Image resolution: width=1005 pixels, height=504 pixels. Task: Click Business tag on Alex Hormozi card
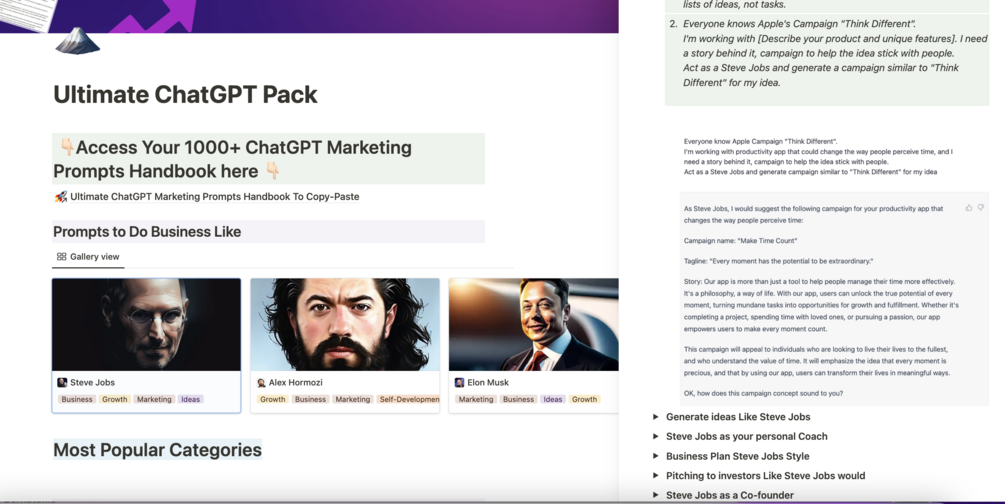(x=310, y=399)
